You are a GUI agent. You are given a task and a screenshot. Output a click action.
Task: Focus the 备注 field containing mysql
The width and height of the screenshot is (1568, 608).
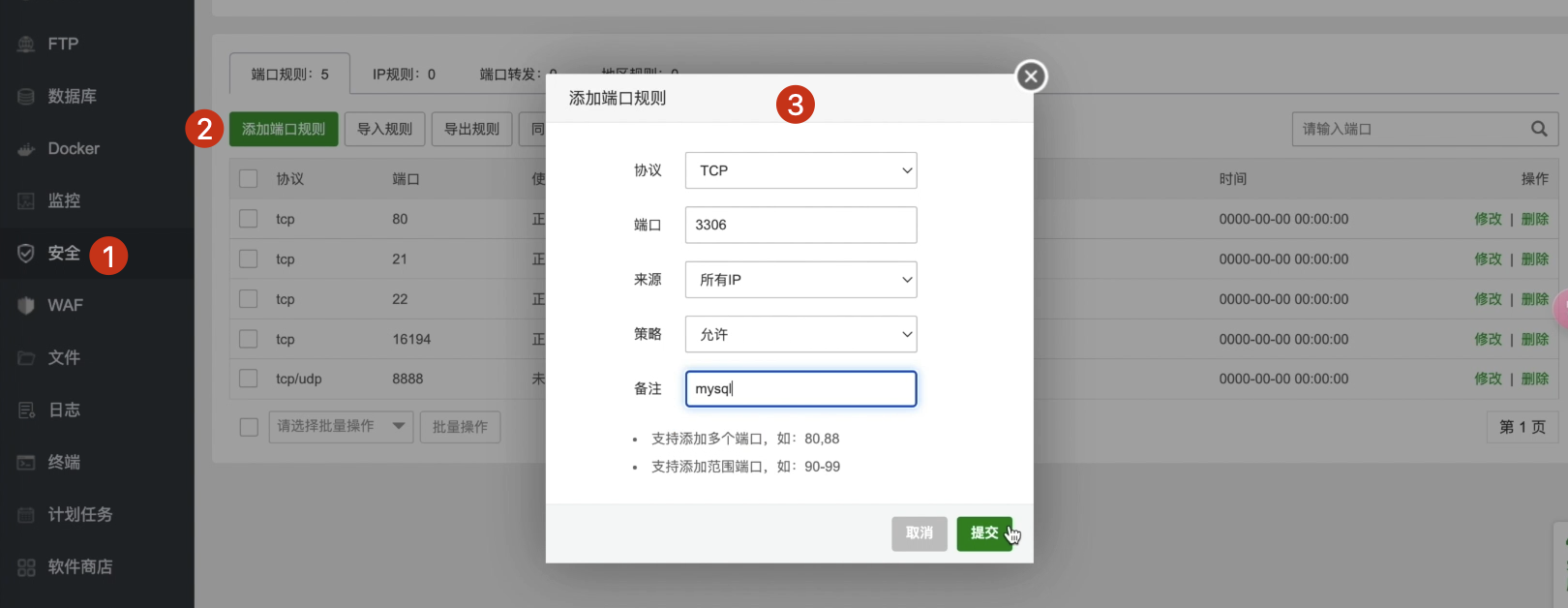point(800,389)
